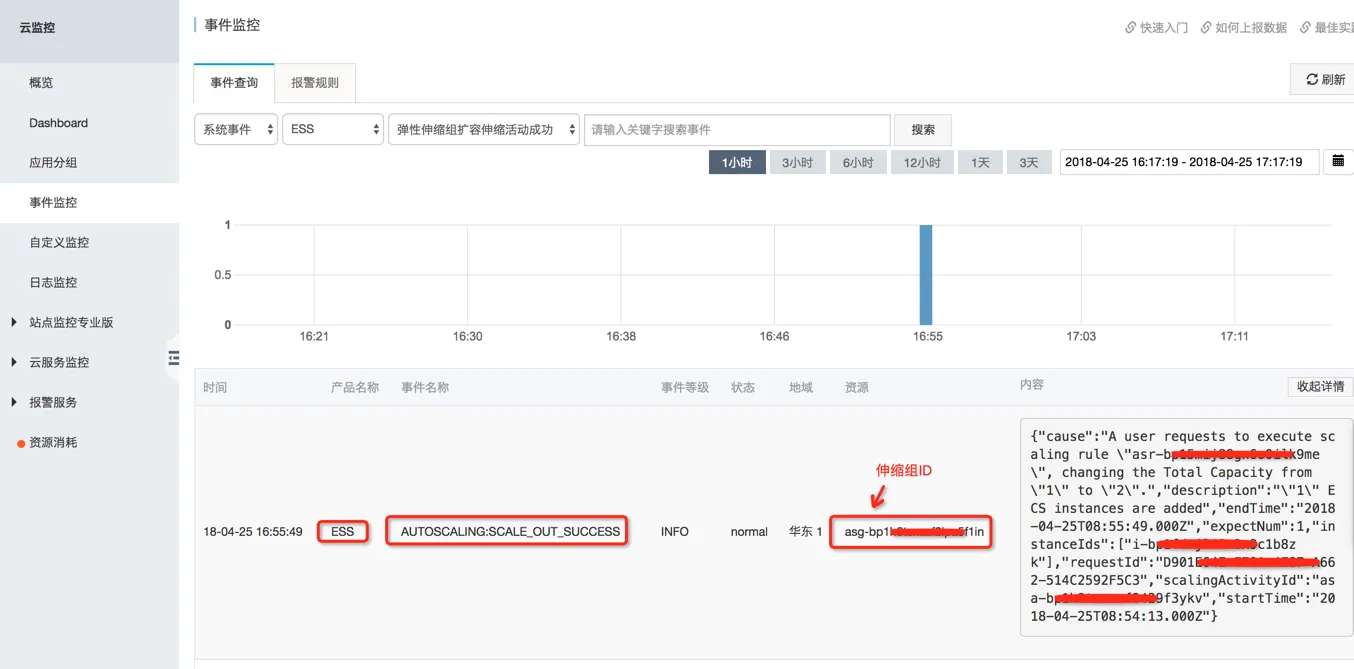
Task: Click the date range field 2018-04-25 16:17:19
Action: (x=1189, y=162)
